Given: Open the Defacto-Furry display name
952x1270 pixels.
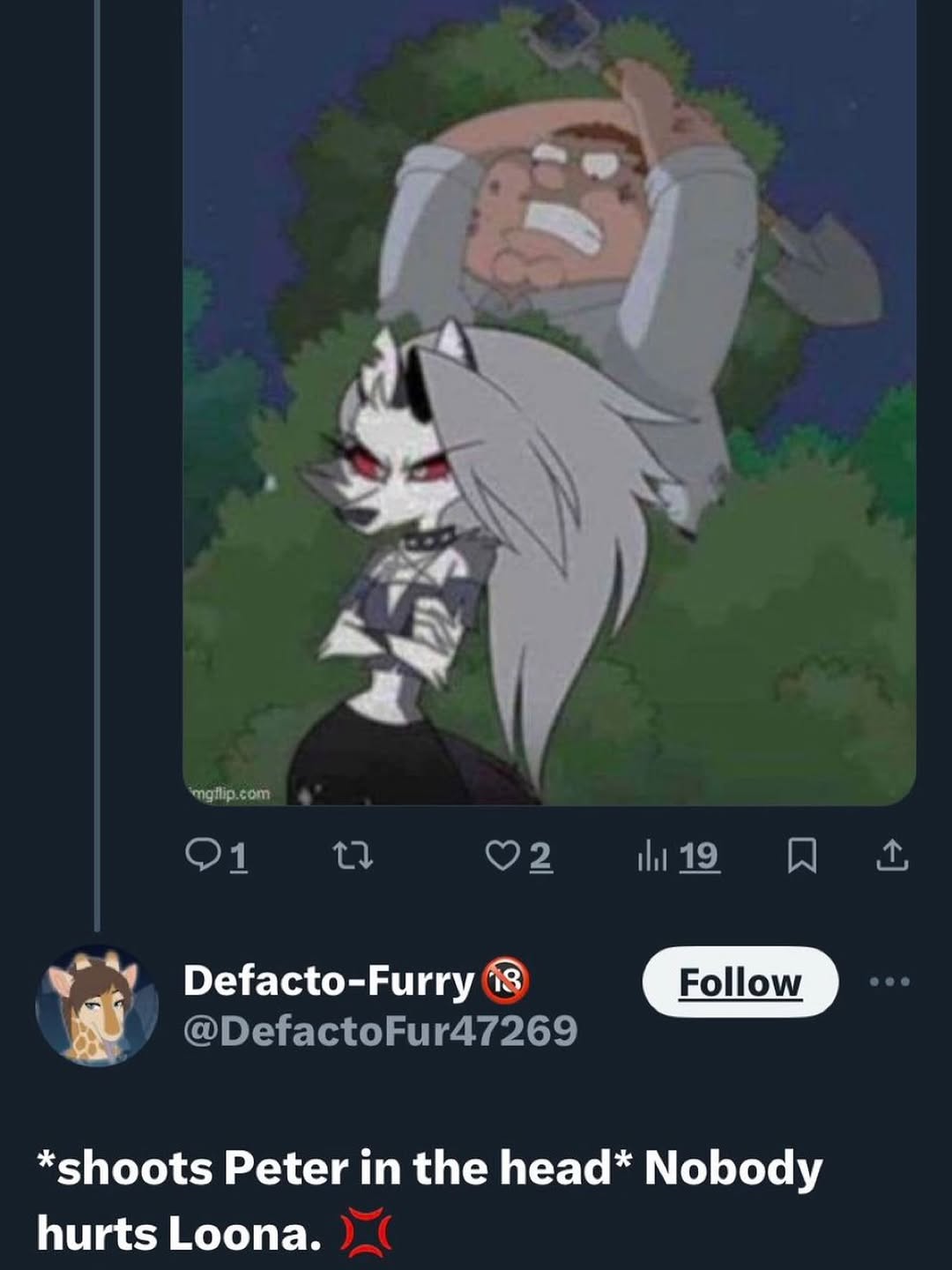Looking at the screenshot, I should [x=329, y=981].
